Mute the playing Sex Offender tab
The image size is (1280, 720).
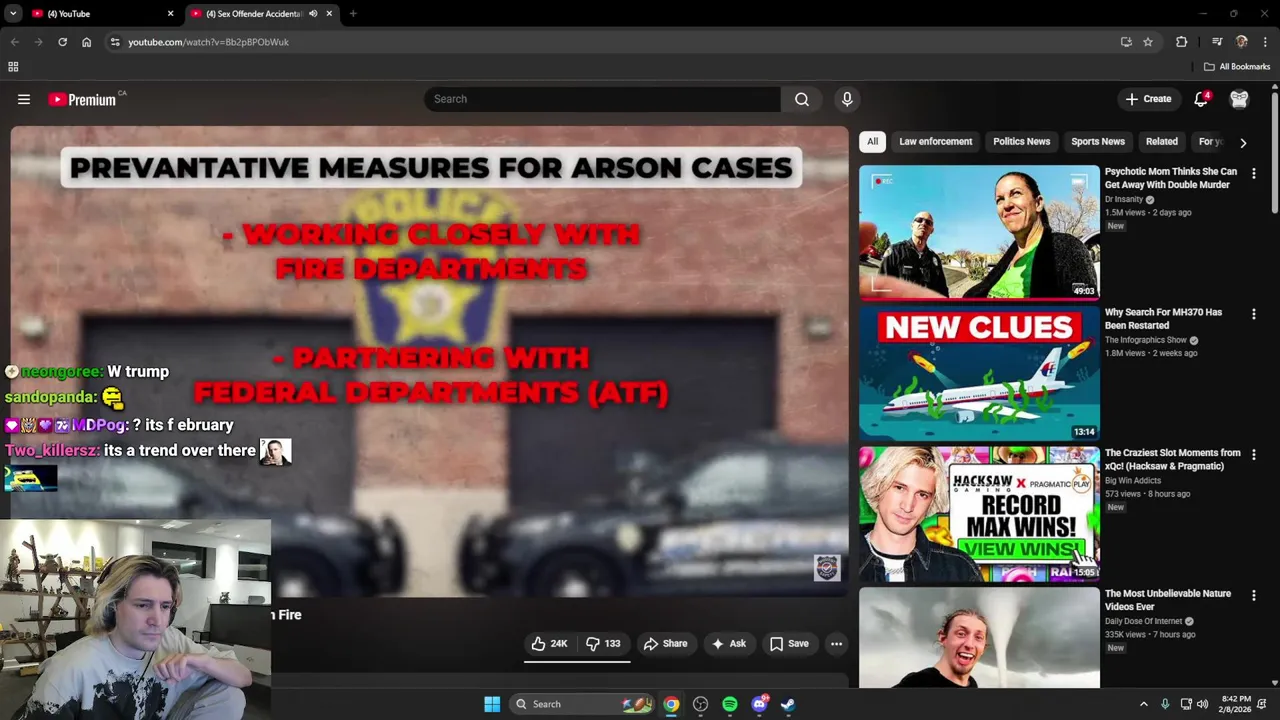point(313,14)
